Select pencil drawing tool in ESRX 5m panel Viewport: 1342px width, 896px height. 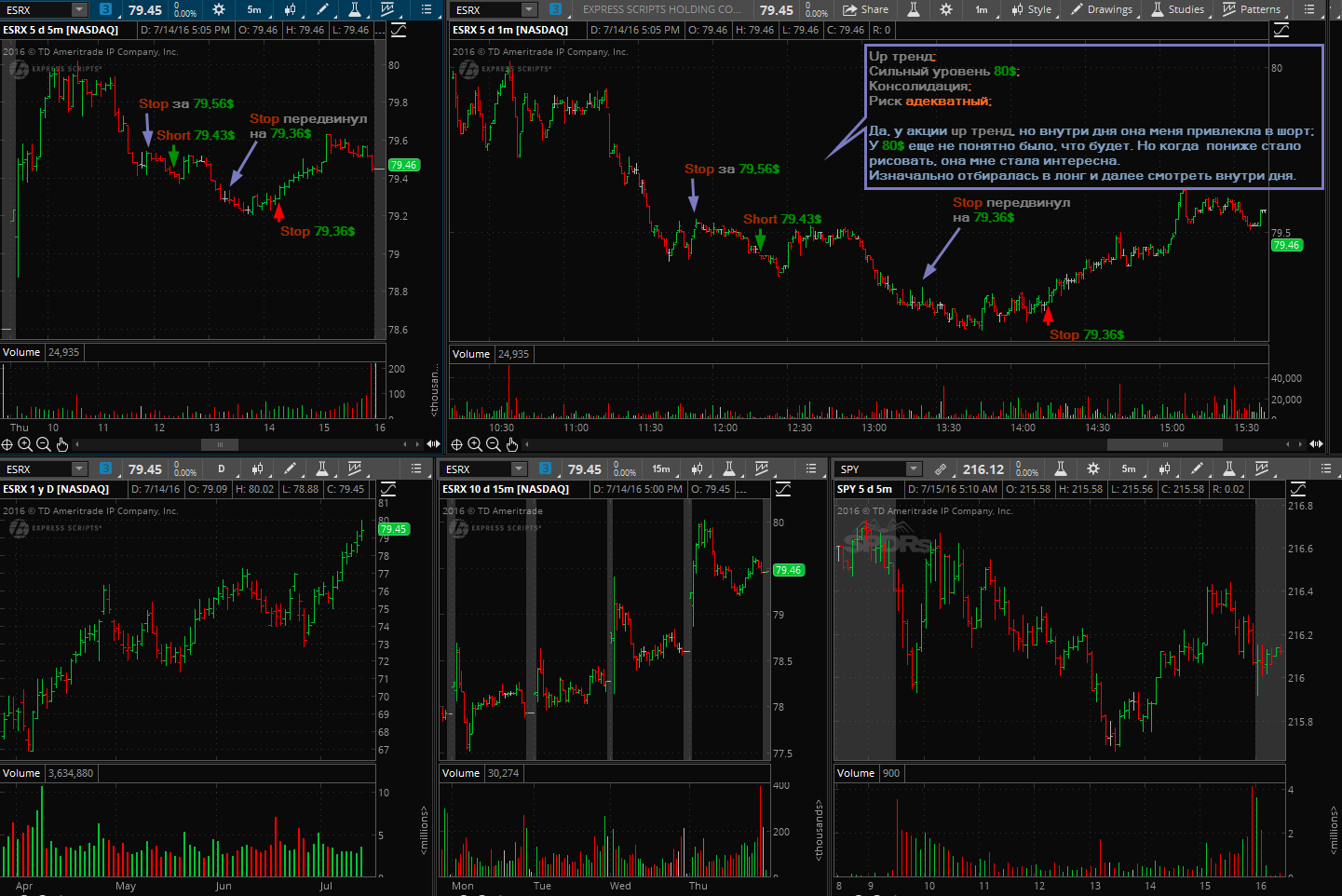click(x=322, y=9)
